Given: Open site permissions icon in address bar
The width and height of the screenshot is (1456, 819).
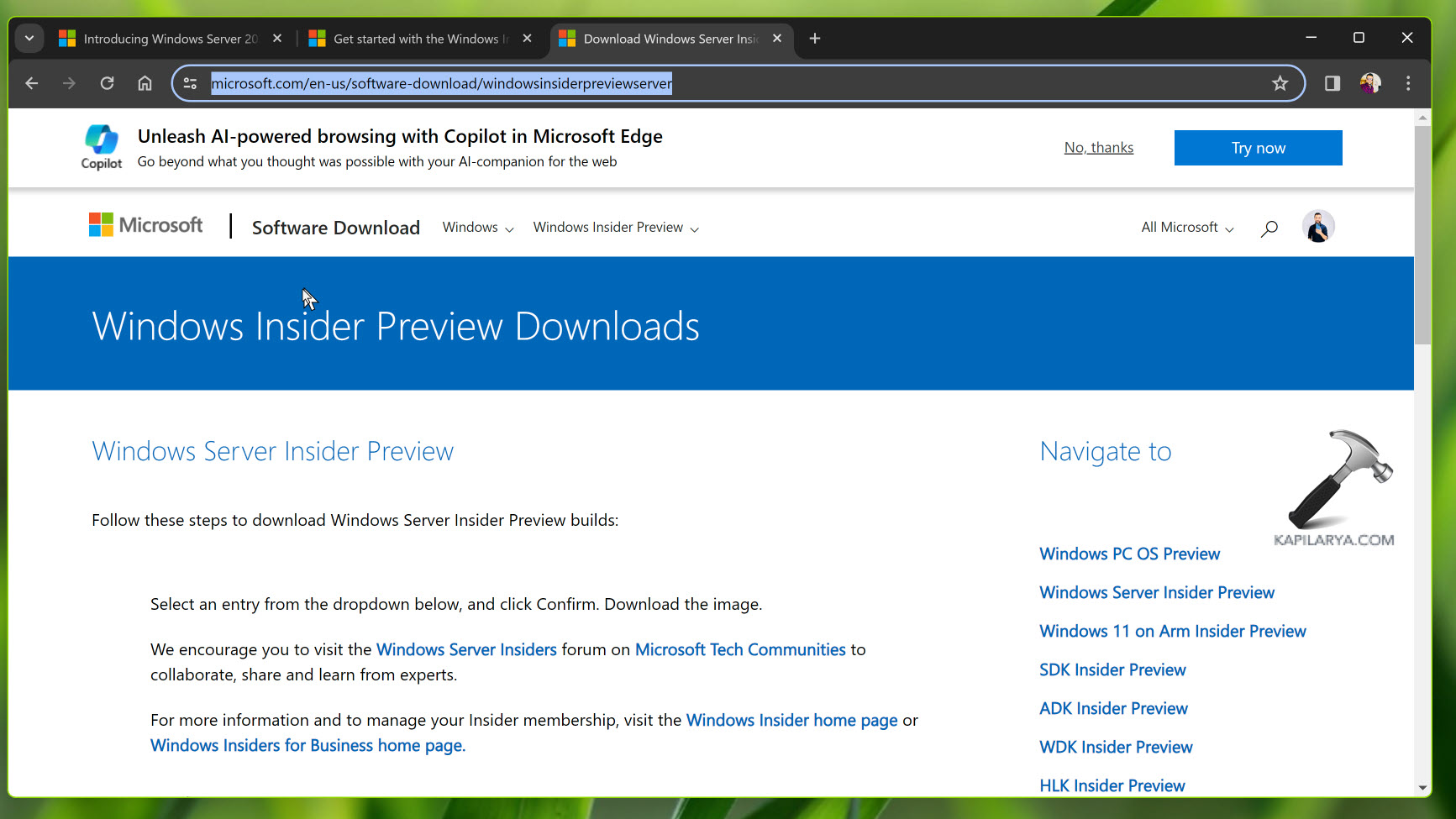Looking at the screenshot, I should (190, 83).
